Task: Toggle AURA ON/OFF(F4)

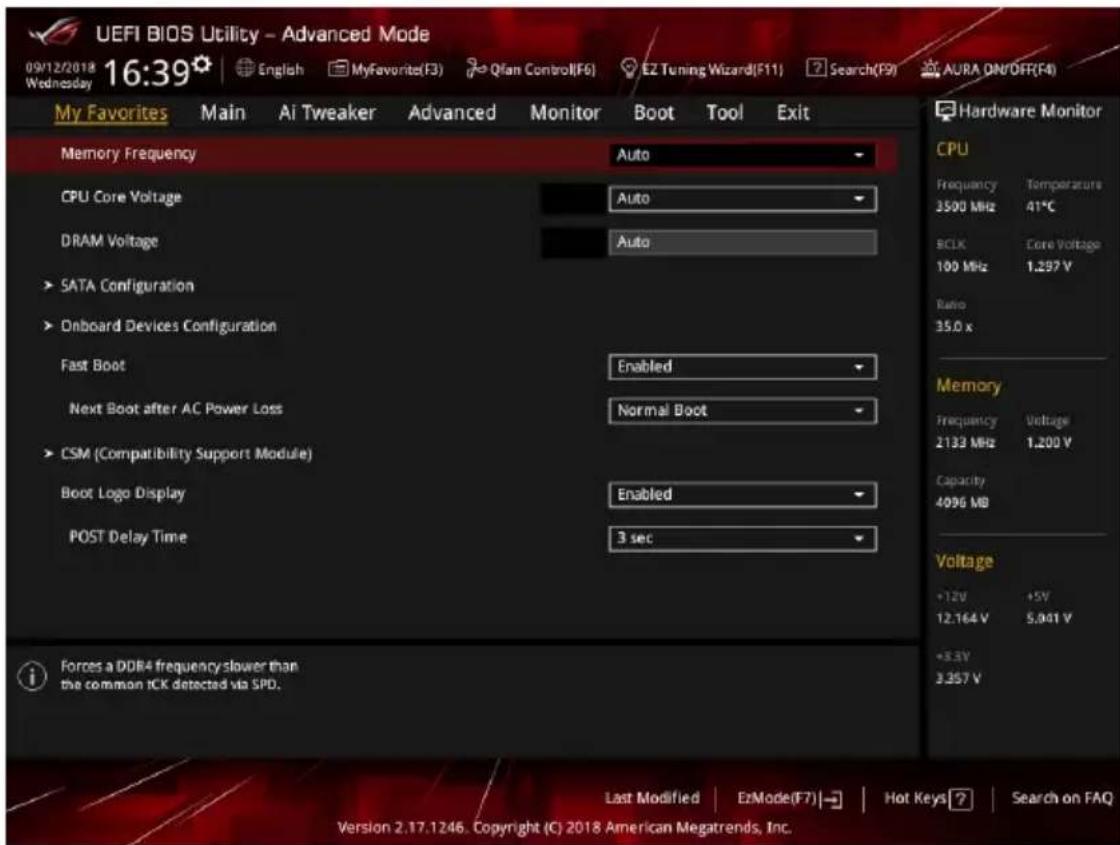Action: [988, 69]
